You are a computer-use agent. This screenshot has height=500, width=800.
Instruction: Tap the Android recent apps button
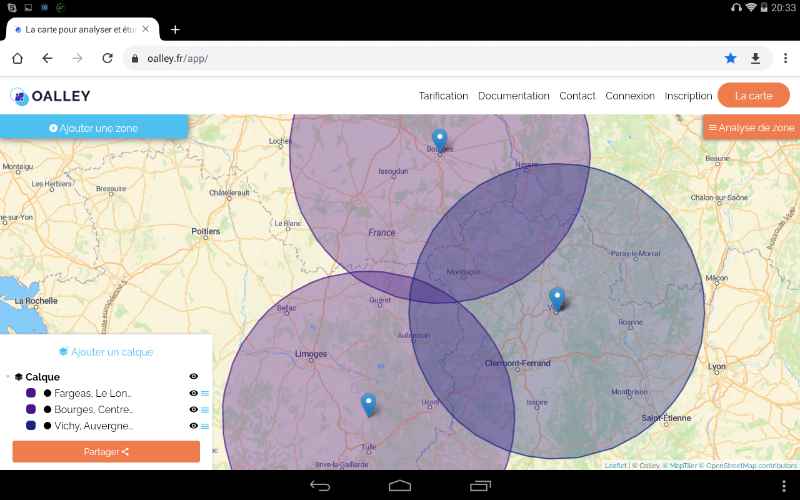[x=480, y=486]
